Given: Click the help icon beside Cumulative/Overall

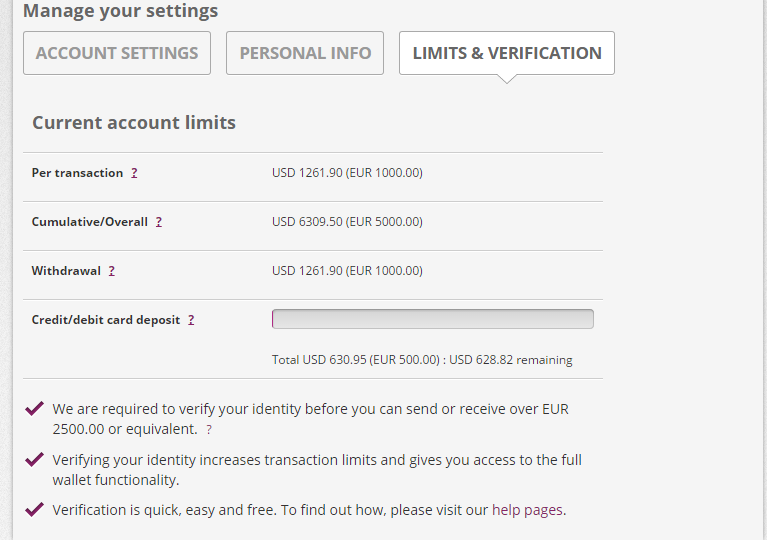Looking at the screenshot, I should point(159,222).
